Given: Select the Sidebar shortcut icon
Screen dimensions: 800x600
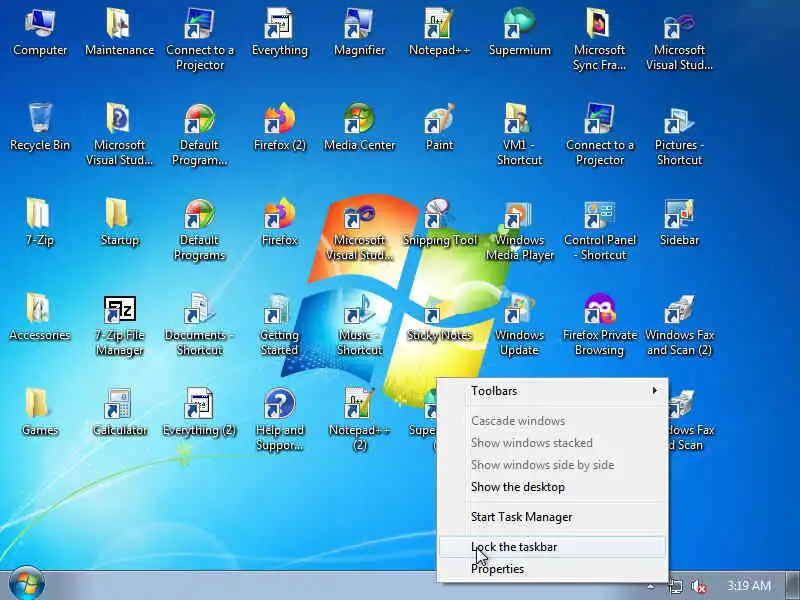Looking at the screenshot, I should click(680, 222).
